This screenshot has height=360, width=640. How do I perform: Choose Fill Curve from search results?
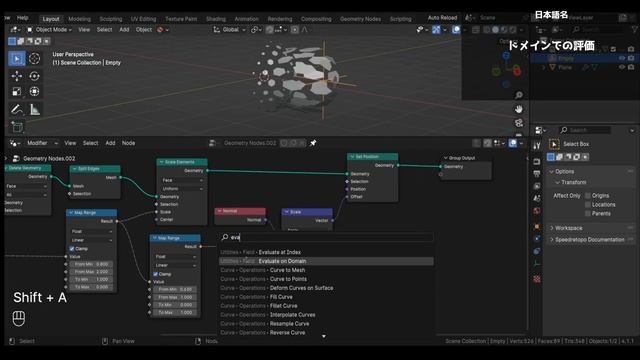click(x=326, y=297)
